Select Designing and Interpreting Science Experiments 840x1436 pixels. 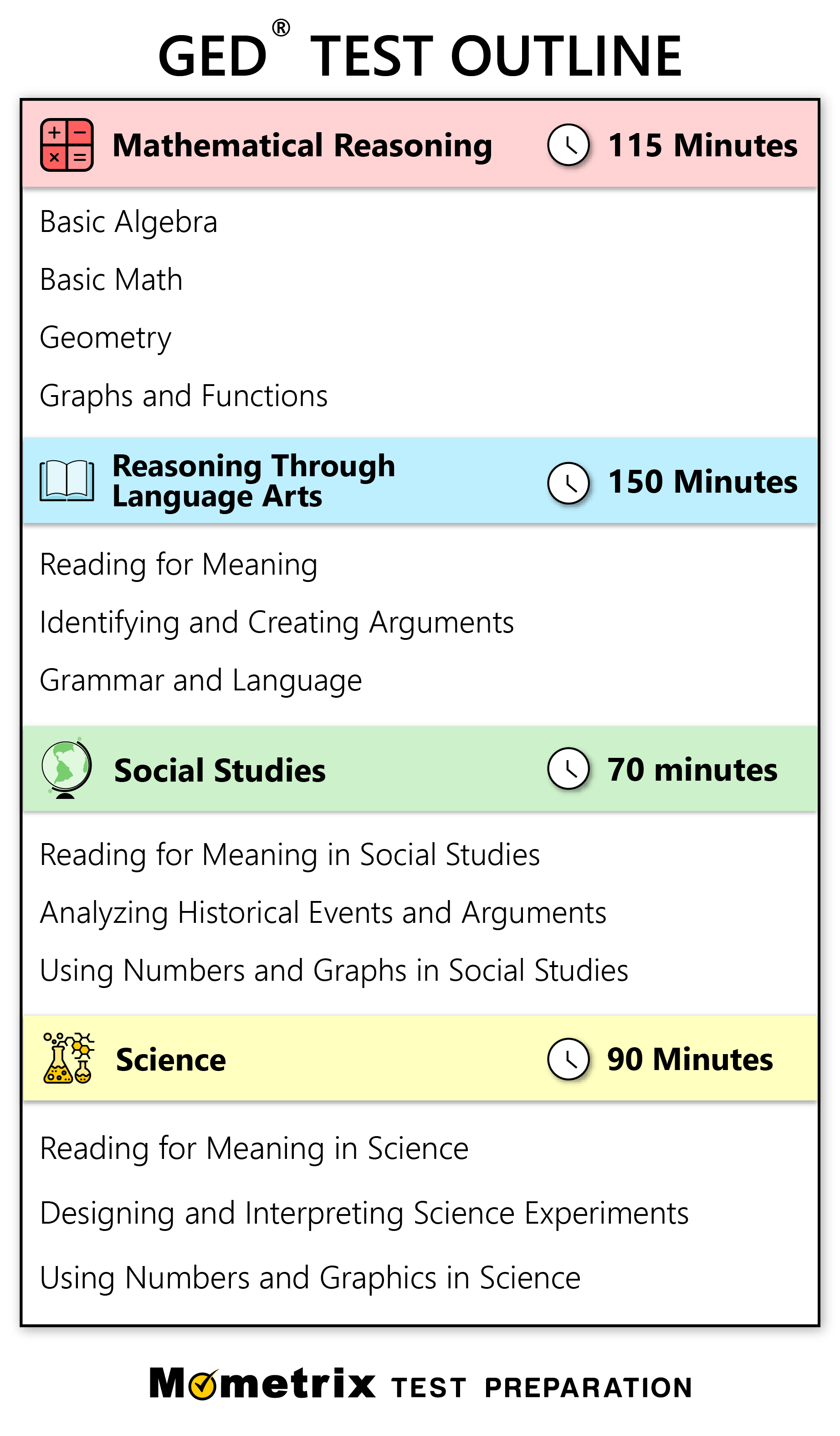tap(364, 1213)
